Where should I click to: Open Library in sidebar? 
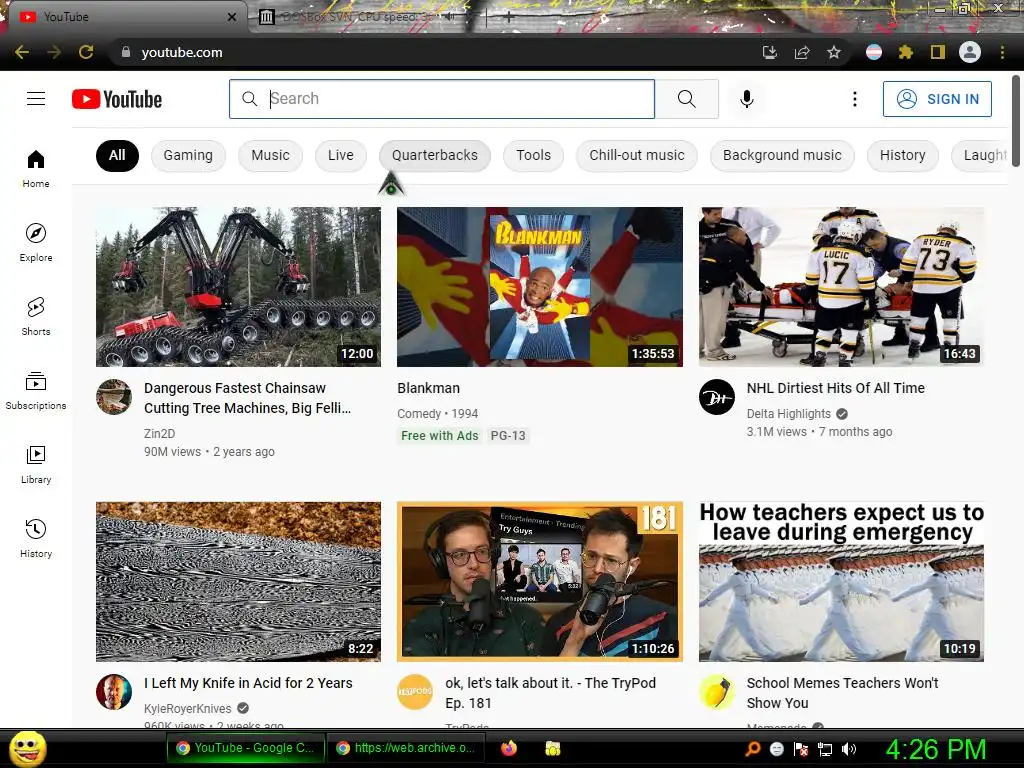(x=36, y=464)
